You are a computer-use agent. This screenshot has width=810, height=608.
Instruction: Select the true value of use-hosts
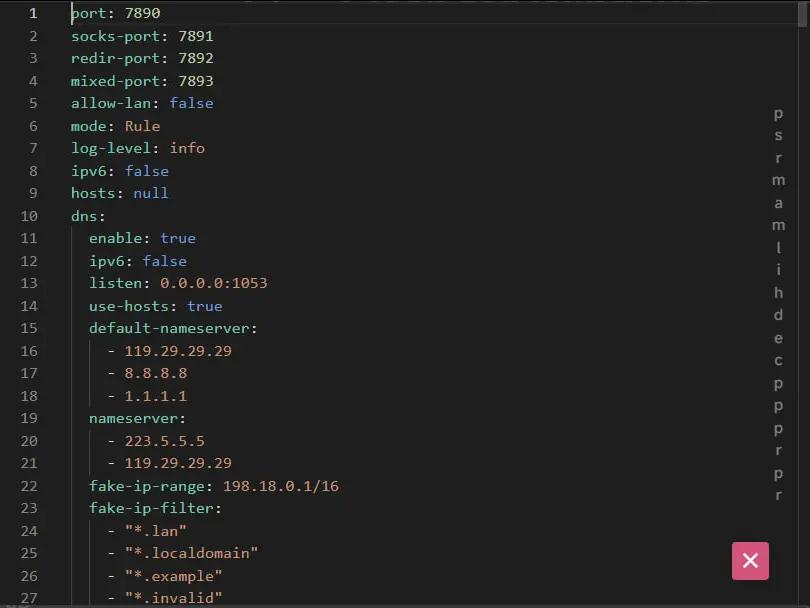pos(204,306)
